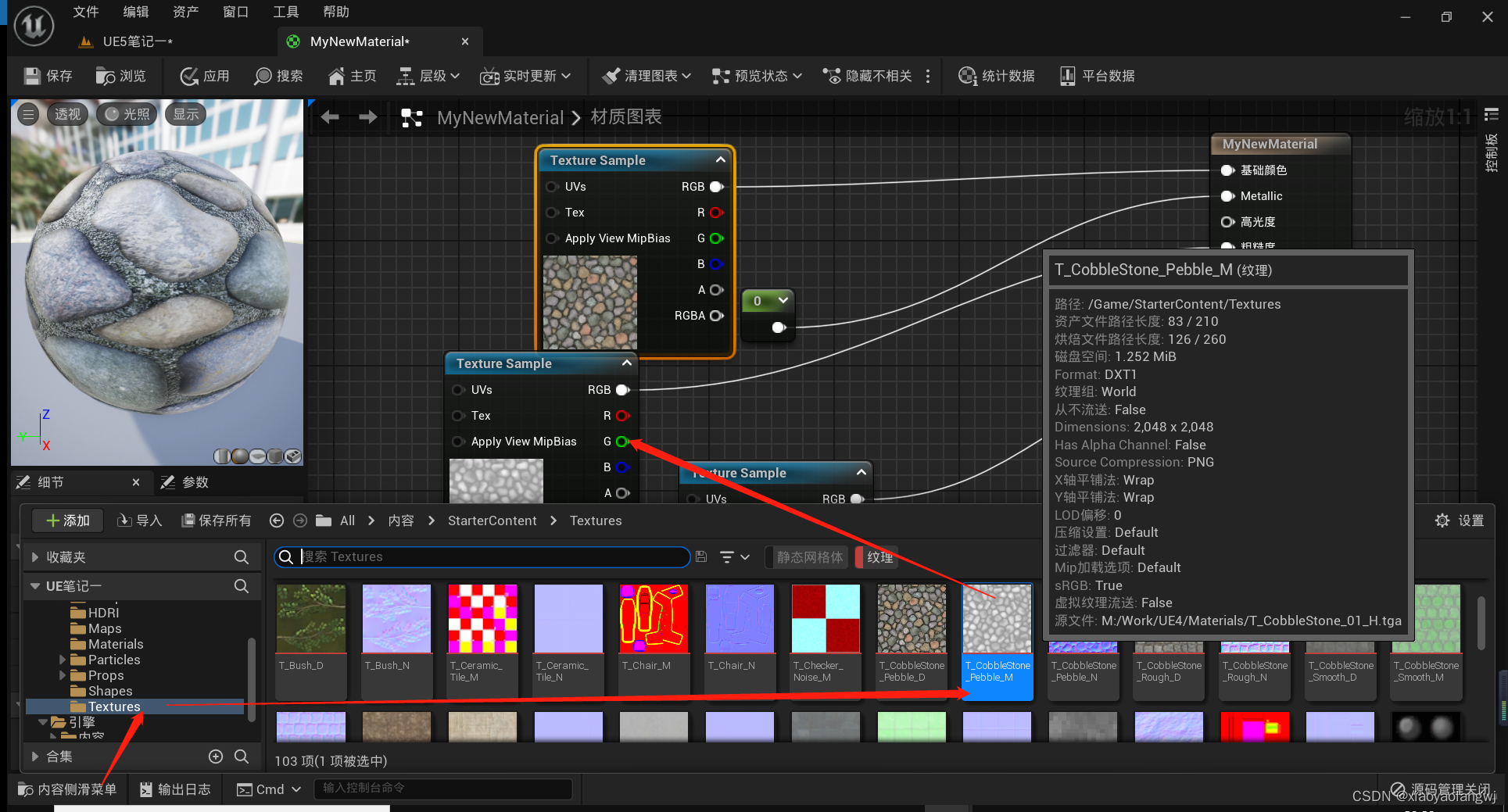This screenshot has width=1508, height=812.
Task: Expand the Particles folder
Action: 63,660
